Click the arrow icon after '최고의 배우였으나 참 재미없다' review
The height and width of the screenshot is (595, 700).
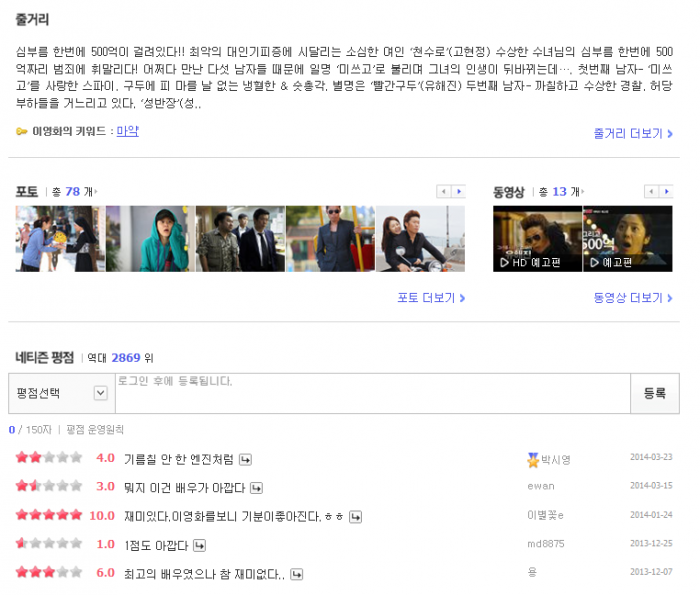pyautogui.click(x=296, y=575)
